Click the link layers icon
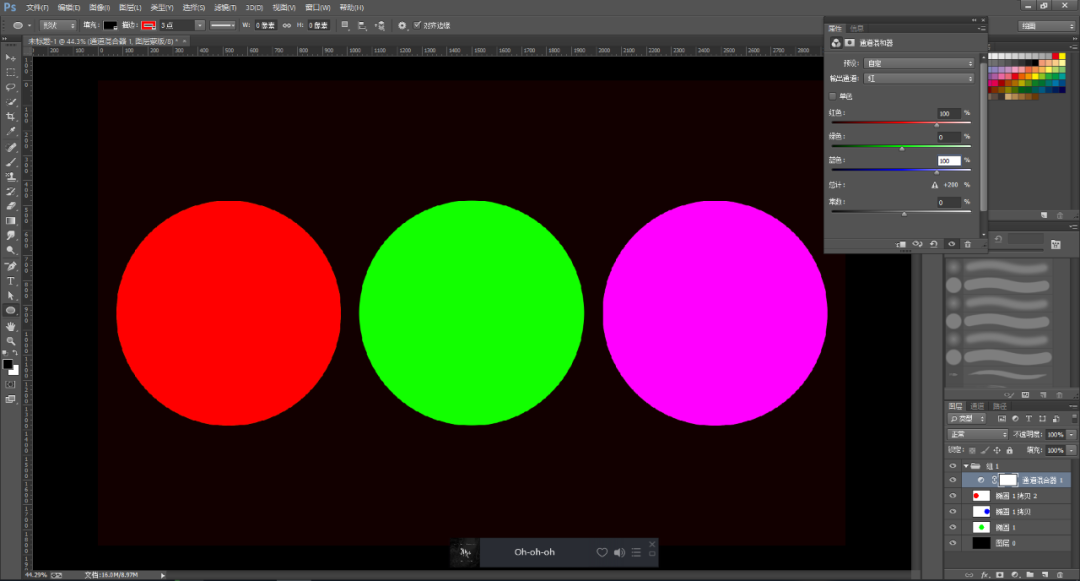 click(969, 575)
